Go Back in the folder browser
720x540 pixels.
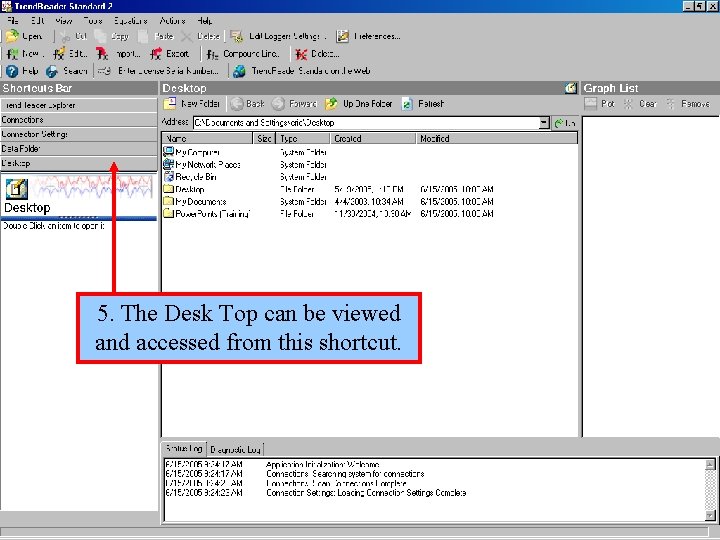point(247,104)
